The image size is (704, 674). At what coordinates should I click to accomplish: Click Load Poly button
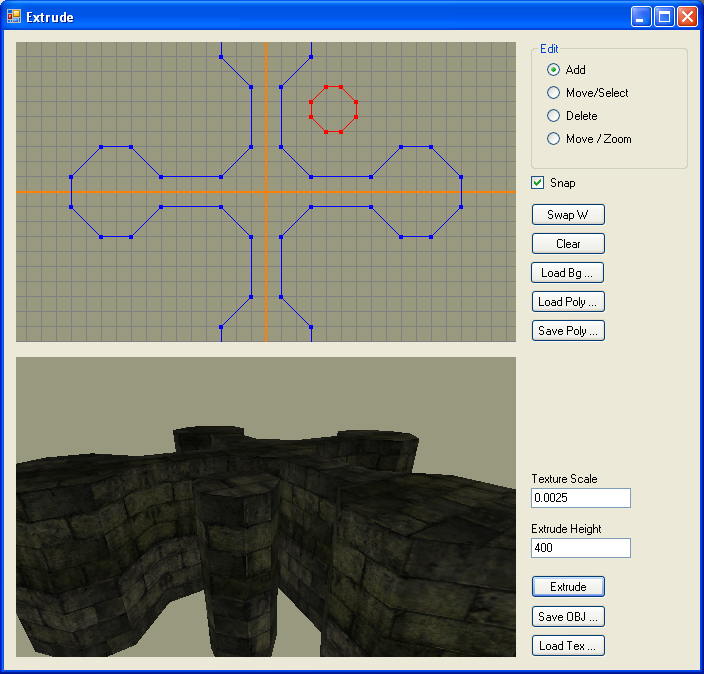[568, 301]
